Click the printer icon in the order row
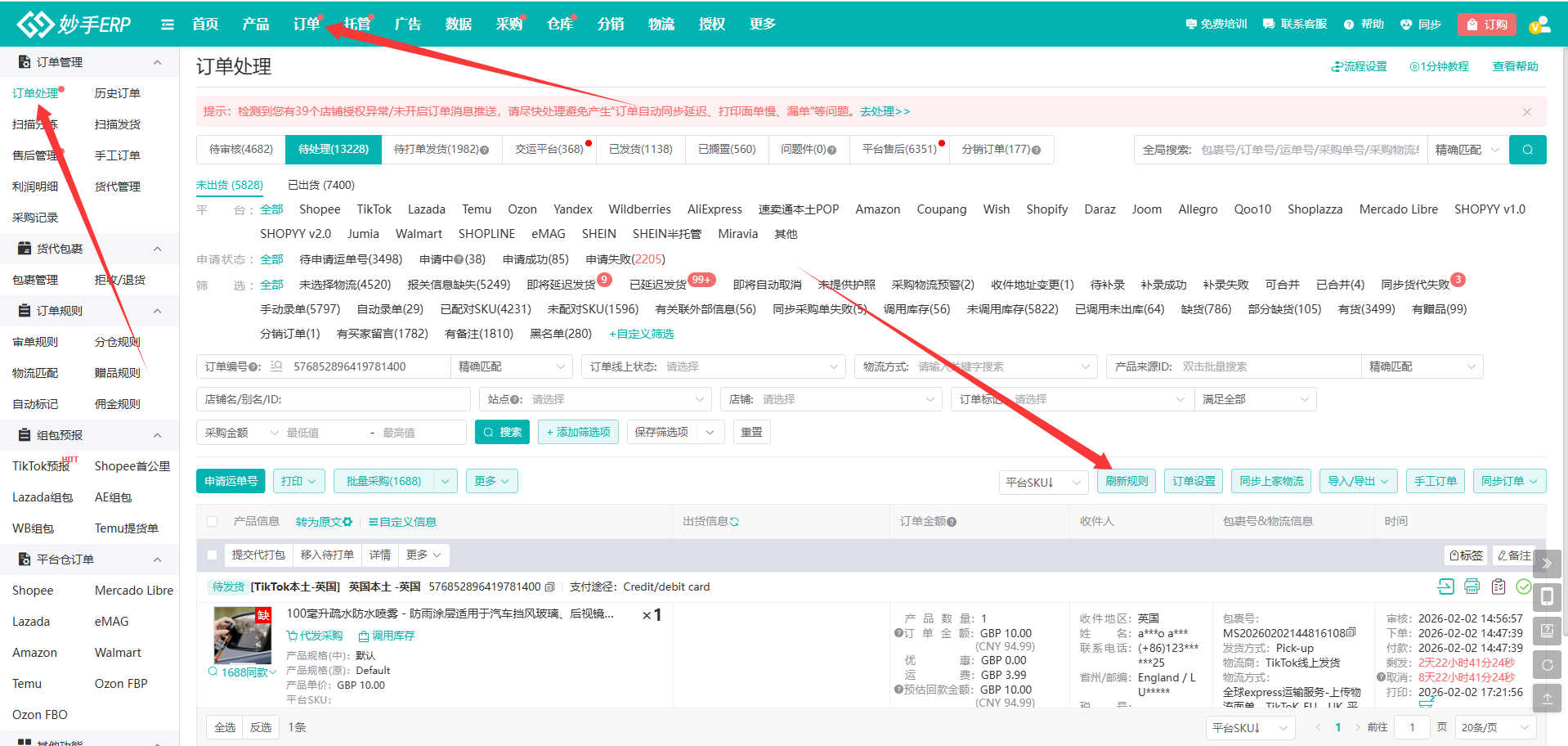This screenshot has width=1568, height=746. pos(1472,586)
